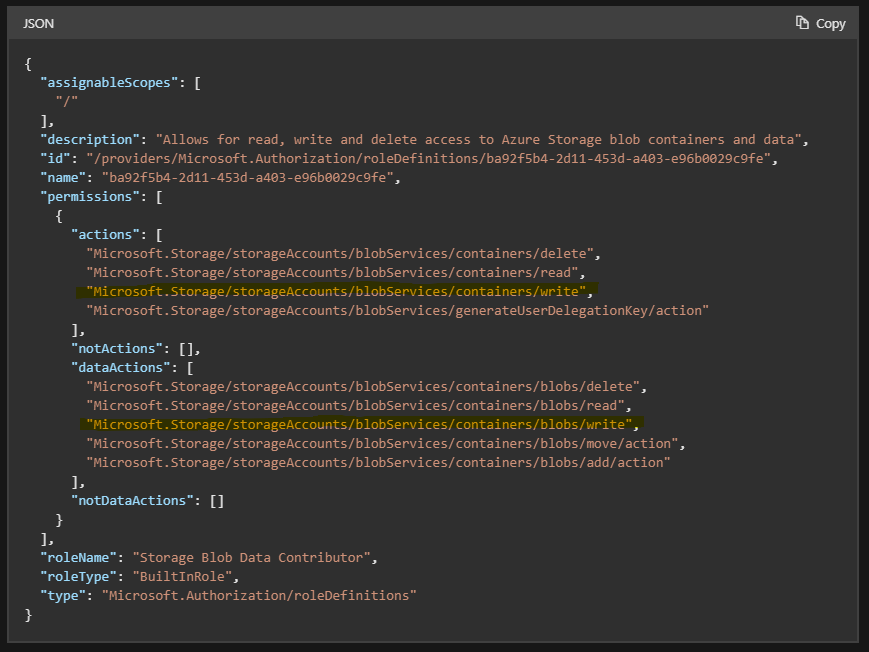This screenshot has width=869, height=652.
Task: Click the containers/delete action line
Action: pyautogui.click(x=340, y=253)
